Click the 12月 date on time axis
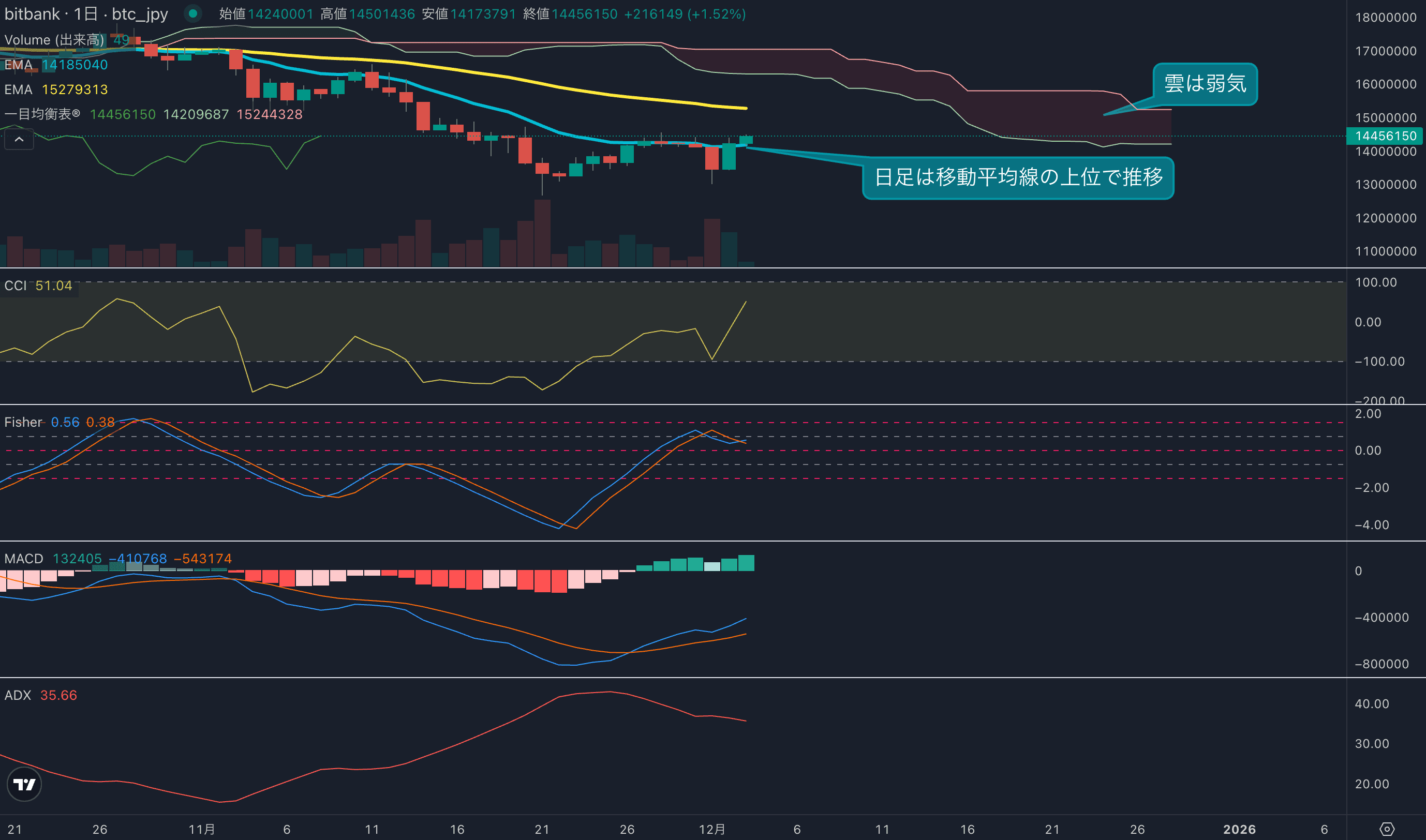The width and height of the screenshot is (1426, 840). (711, 829)
